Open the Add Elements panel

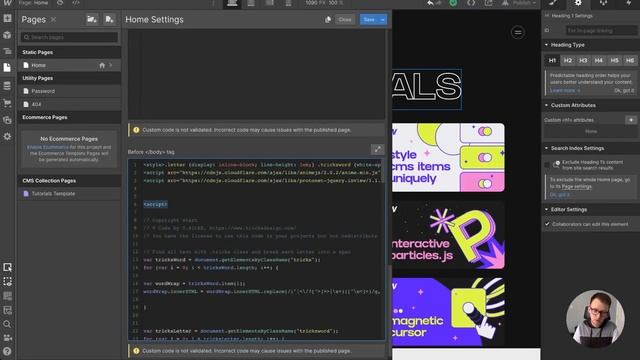(7, 18)
